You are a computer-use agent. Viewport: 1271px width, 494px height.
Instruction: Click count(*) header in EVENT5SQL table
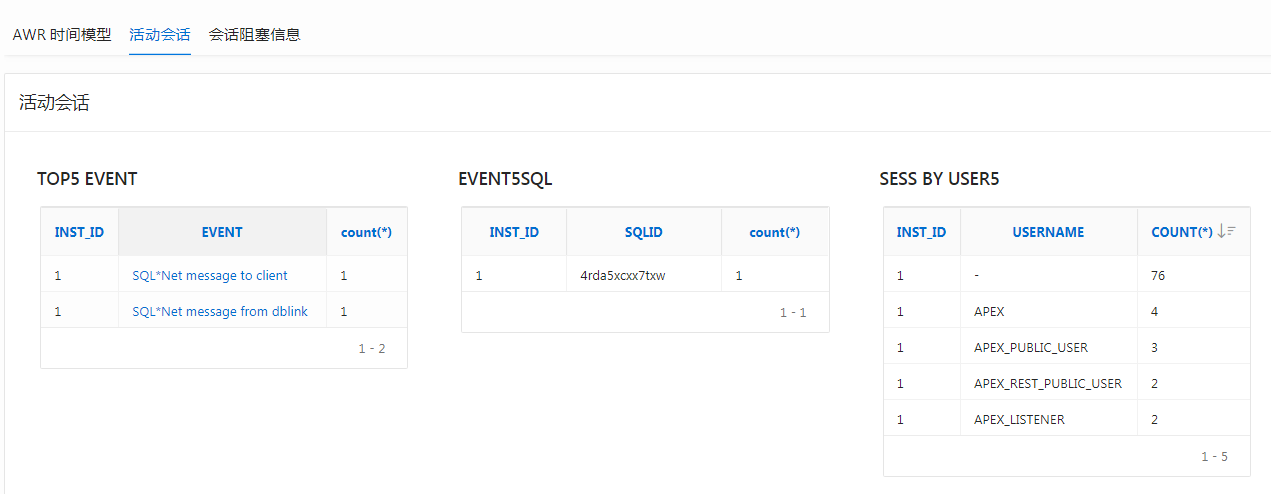775,232
